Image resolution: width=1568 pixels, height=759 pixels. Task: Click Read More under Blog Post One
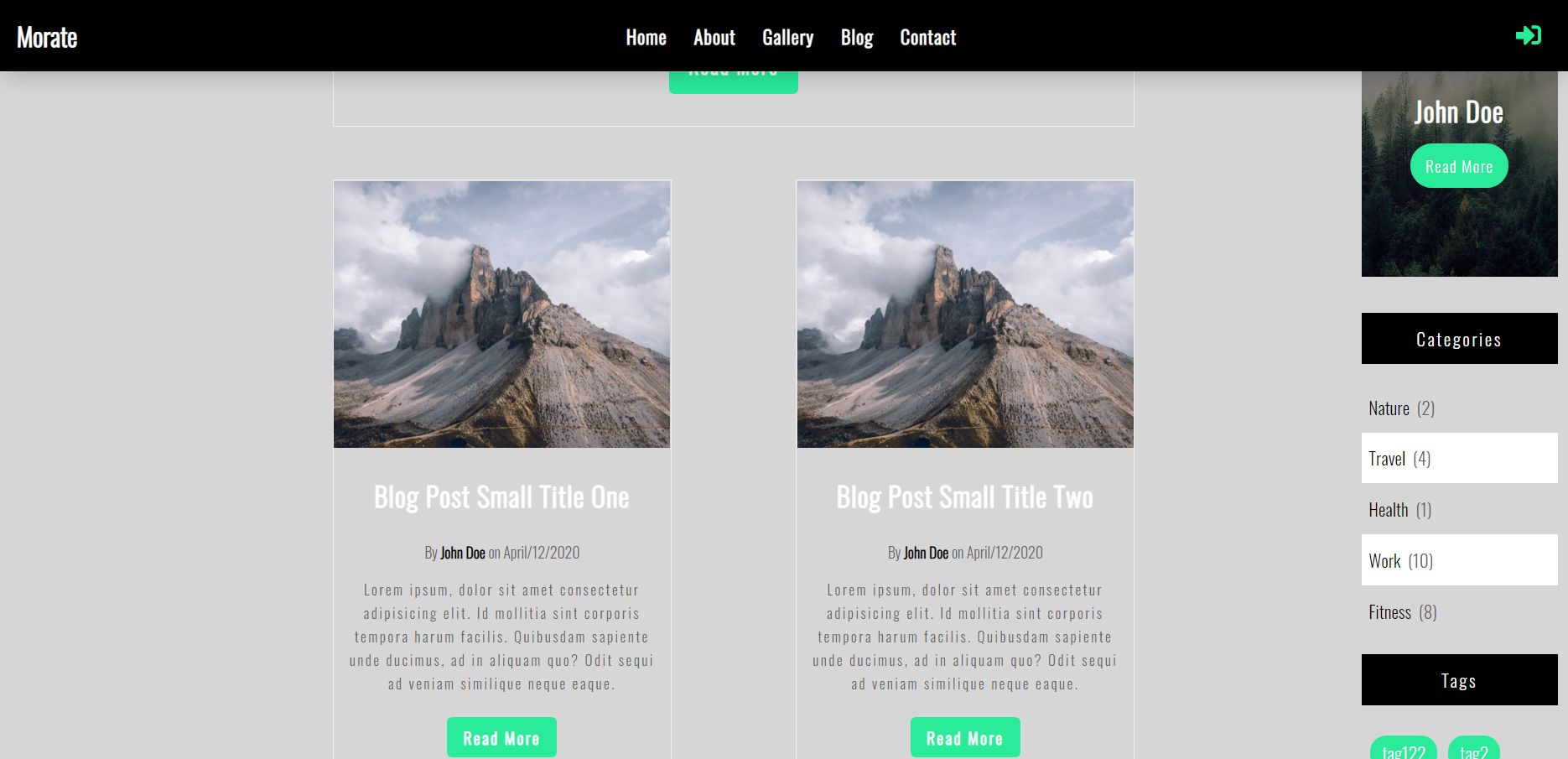pyautogui.click(x=501, y=738)
